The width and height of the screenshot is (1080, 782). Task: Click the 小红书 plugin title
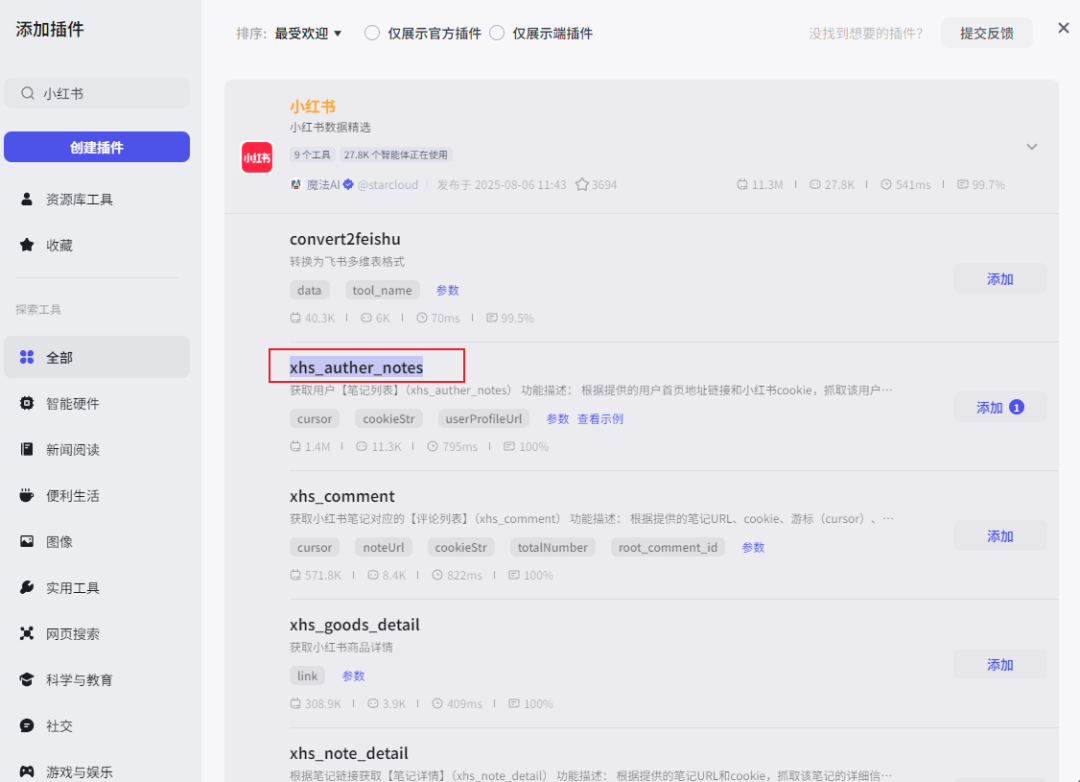(312, 106)
